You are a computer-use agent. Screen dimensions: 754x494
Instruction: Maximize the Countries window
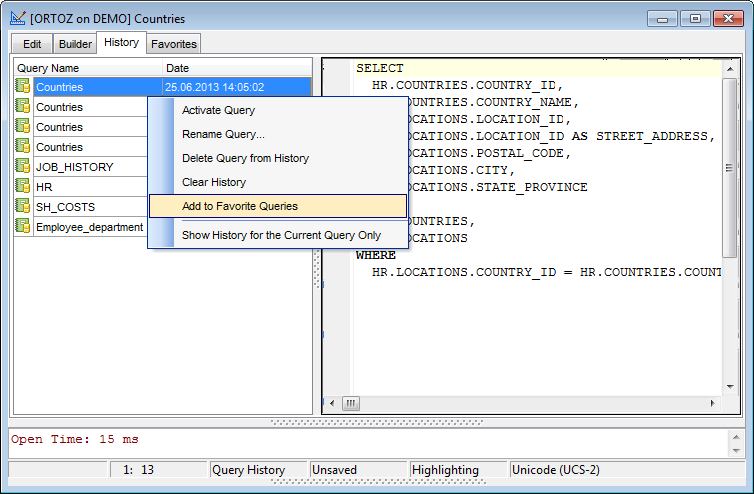pyautogui.click(x=695, y=19)
